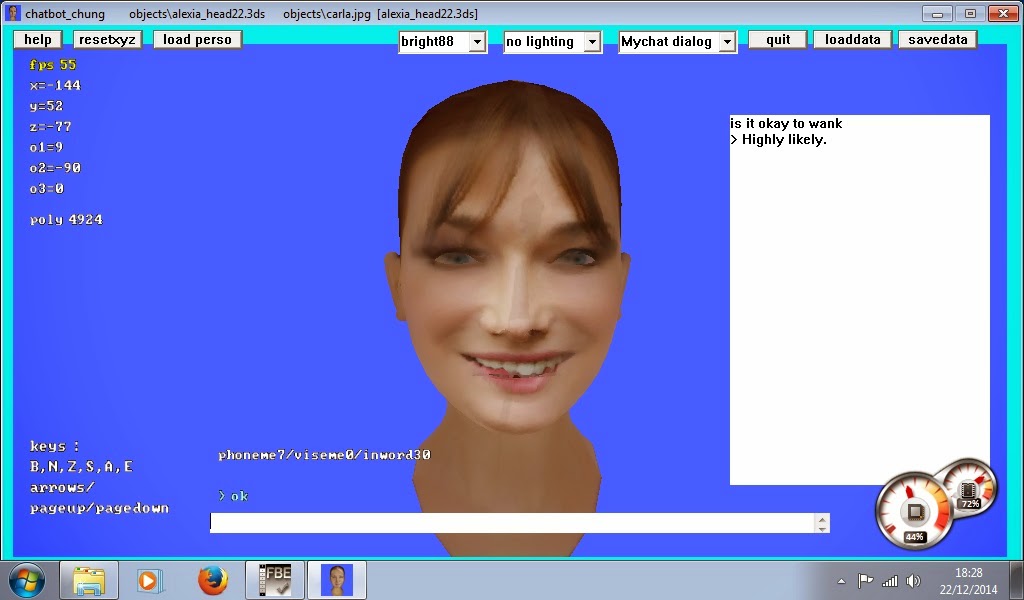Click the x=-144 coordinate text
1024x600 pixels.
tap(55, 86)
